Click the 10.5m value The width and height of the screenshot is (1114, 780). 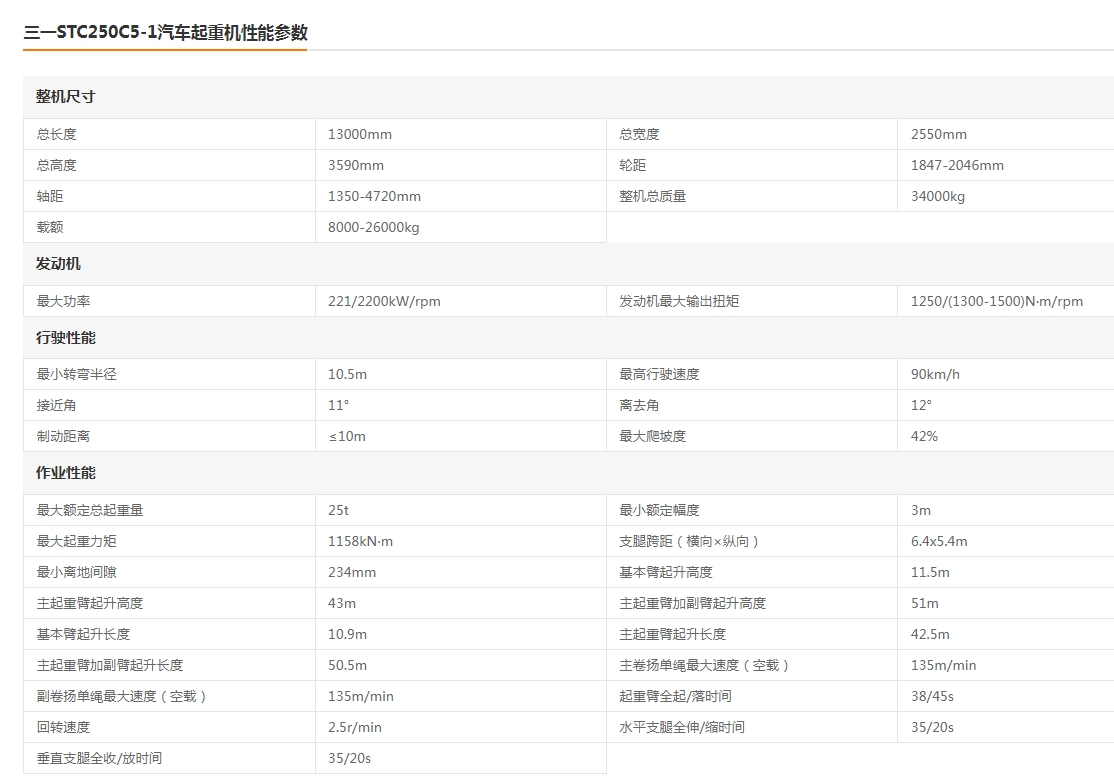347,374
